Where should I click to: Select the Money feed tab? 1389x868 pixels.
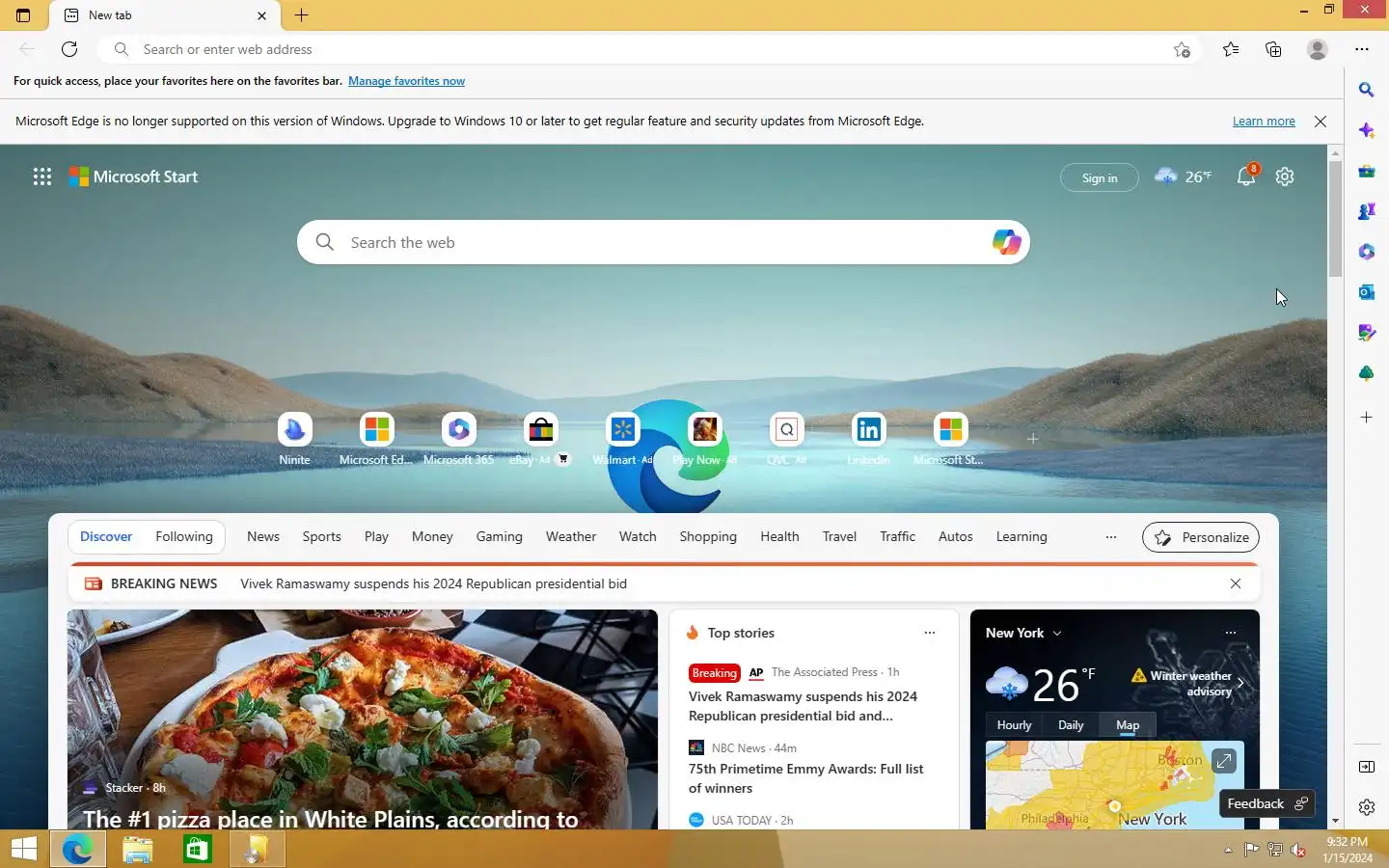pos(431,537)
